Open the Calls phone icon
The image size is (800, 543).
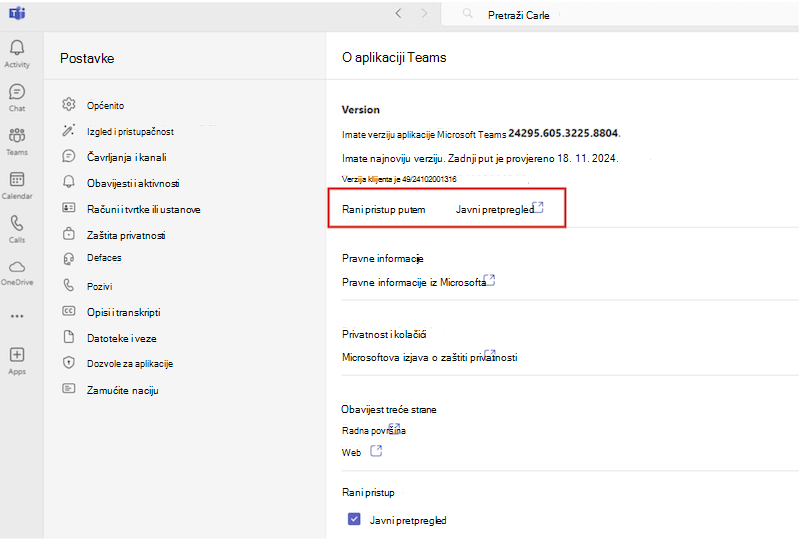(17, 223)
